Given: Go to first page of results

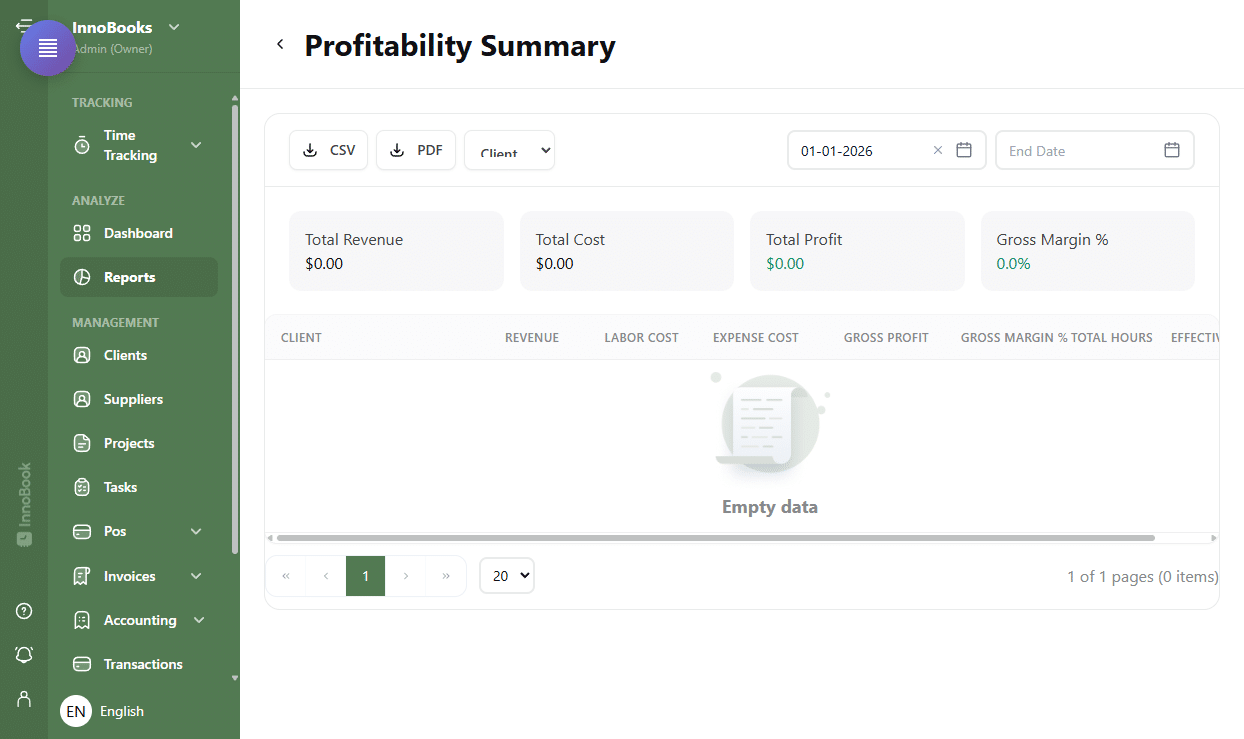Looking at the screenshot, I should (286, 576).
